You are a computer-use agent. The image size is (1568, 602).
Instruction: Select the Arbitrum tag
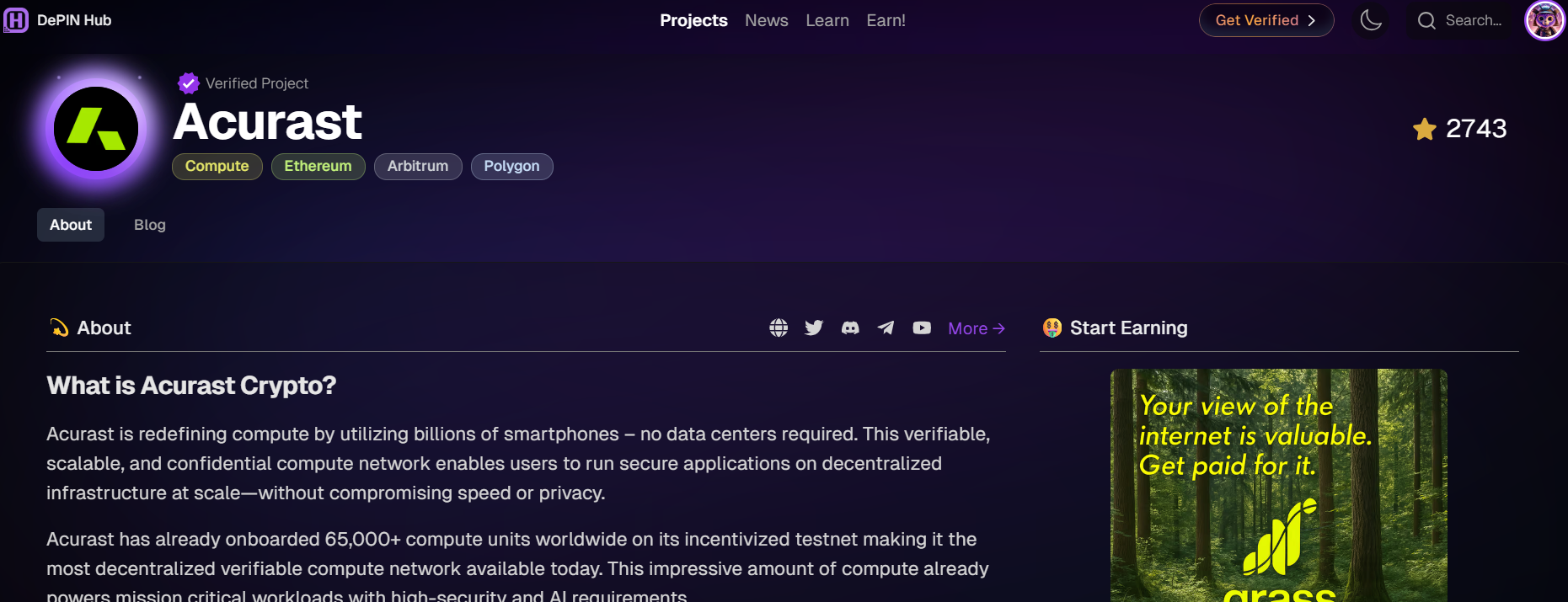(418, 167)
